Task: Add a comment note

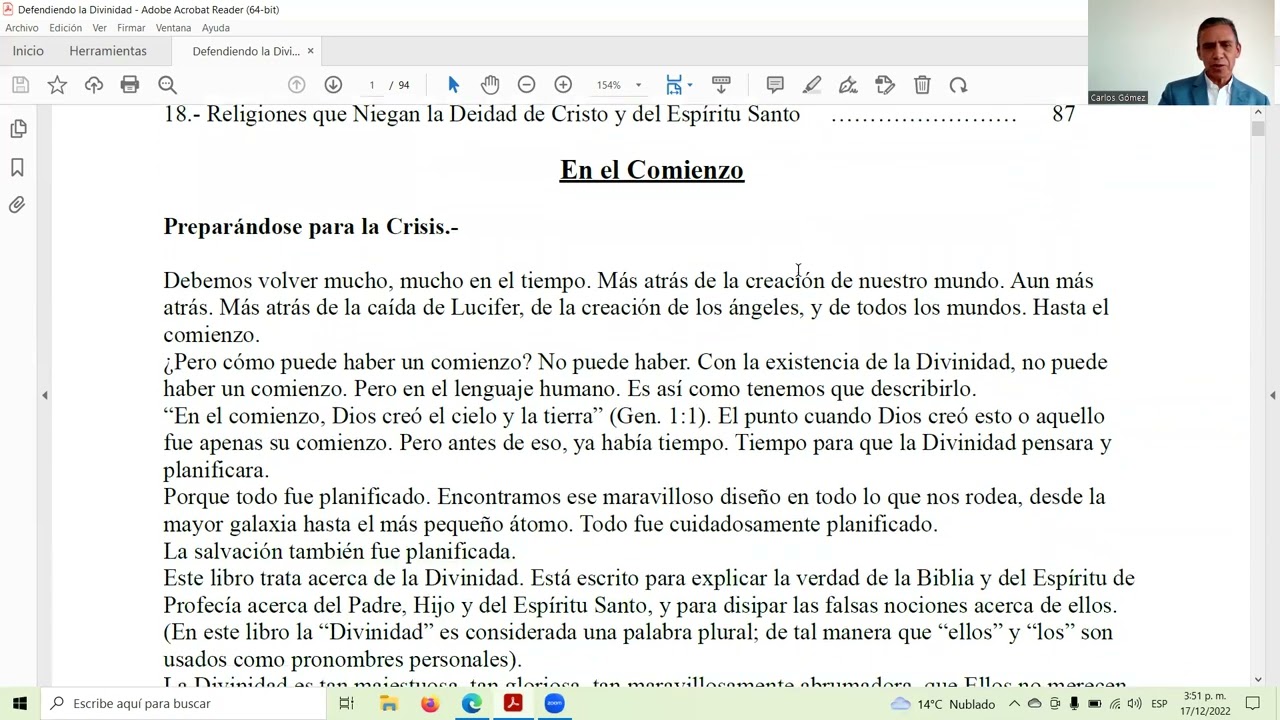Action: [x=775, y=85]
